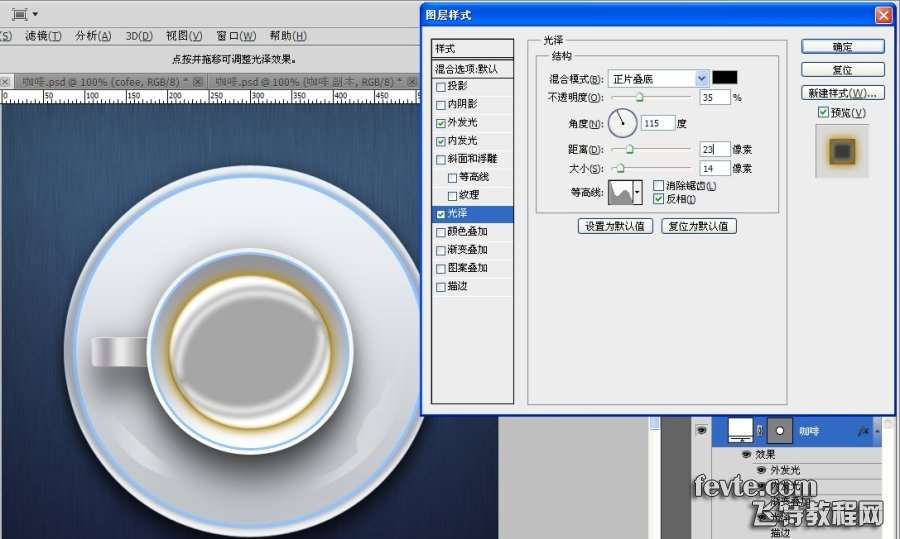This screenshot has height=539, width=900.
Task: Adjust the 不透明度 opacity slider
Action: coord(639,98)
